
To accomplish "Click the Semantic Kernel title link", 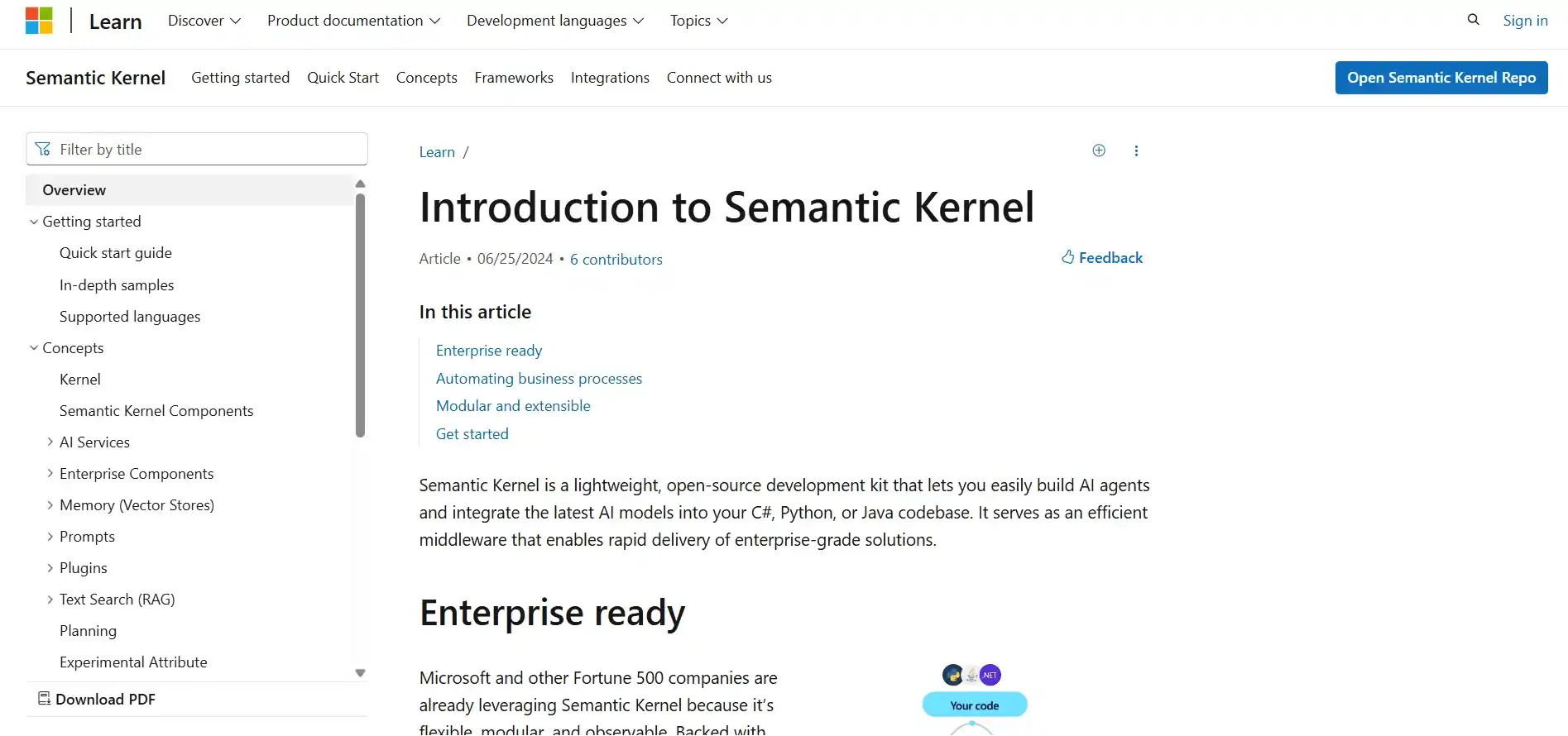I will coord(96,78).
